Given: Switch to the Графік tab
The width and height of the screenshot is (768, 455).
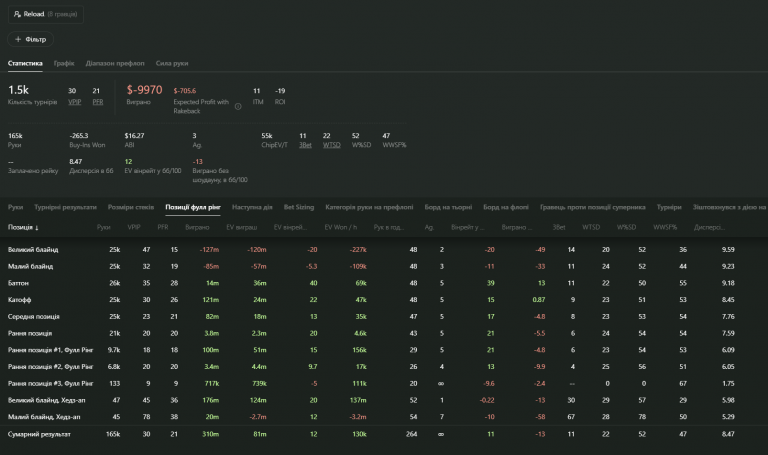Looking at the screenshot, I should click(x=64, y=63).
